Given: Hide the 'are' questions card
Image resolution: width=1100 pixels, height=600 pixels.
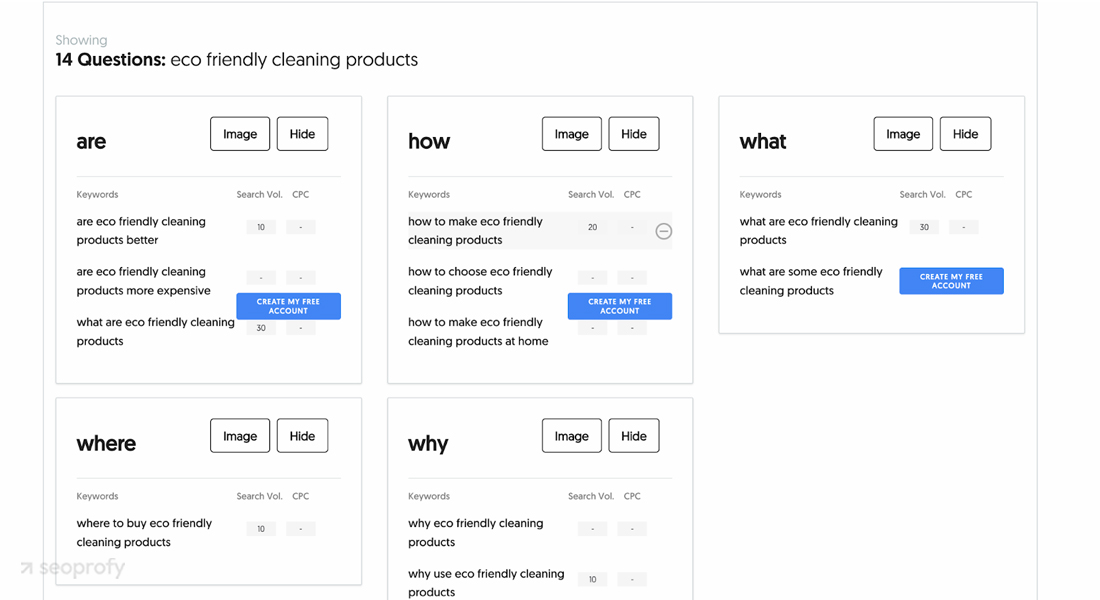Looking at the screenshot, I should [x=302, y=134].
